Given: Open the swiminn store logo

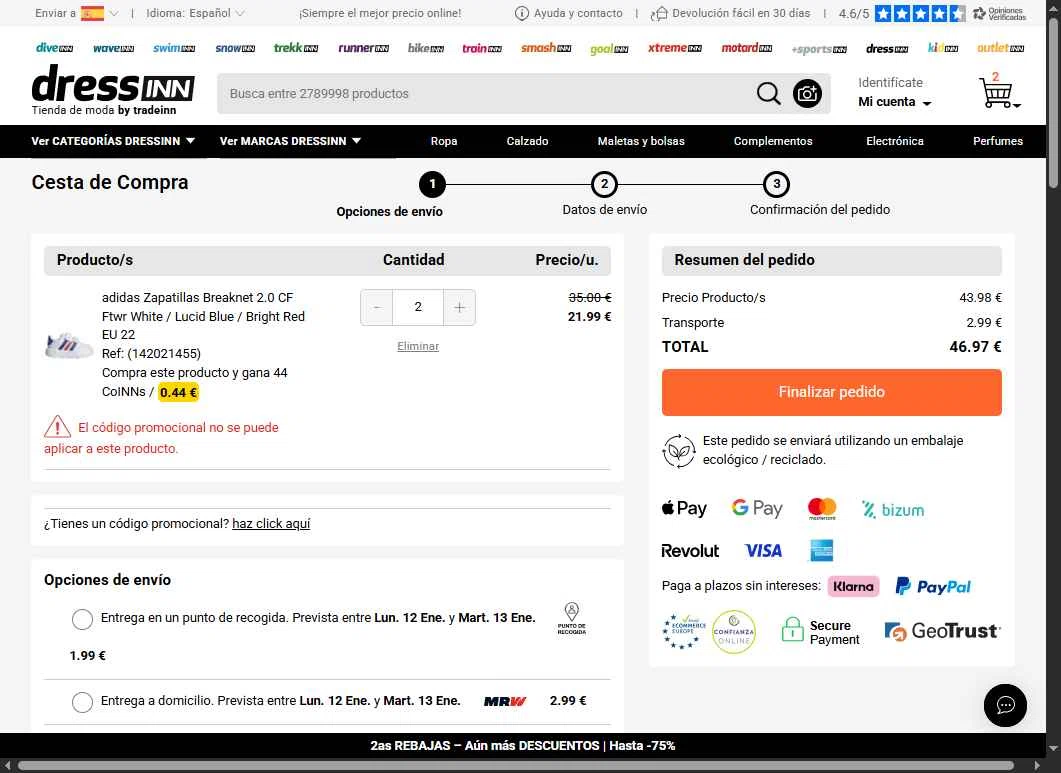Looking at the screenshot, I should (x=174, y=48).
